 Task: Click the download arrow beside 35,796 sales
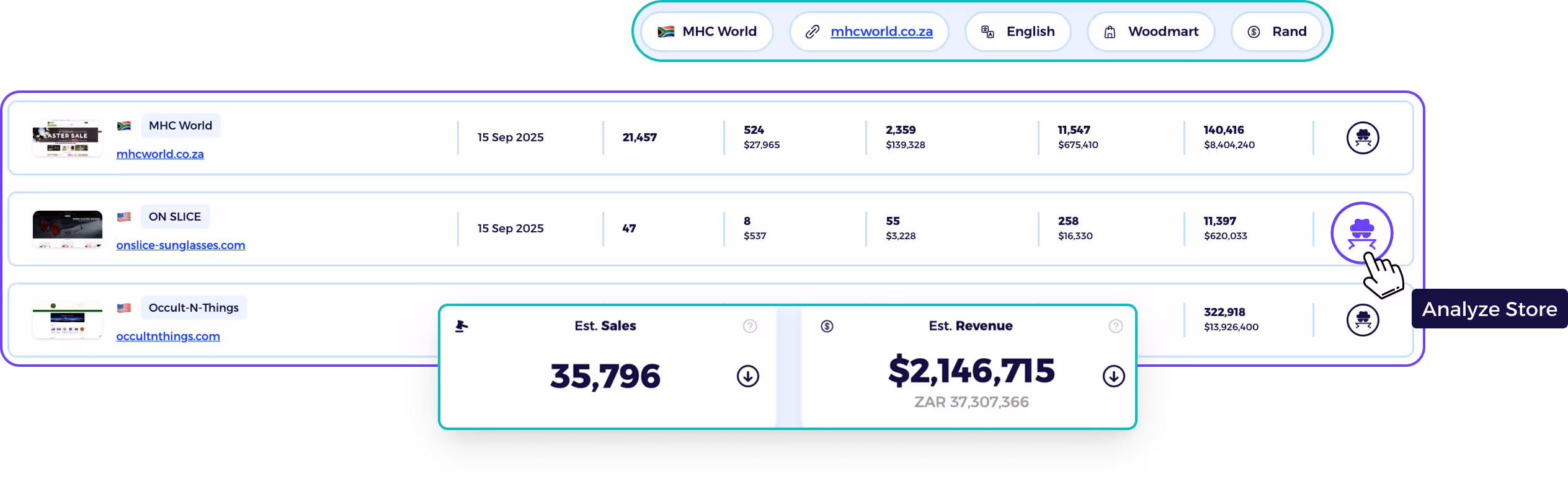pos(747,376)
